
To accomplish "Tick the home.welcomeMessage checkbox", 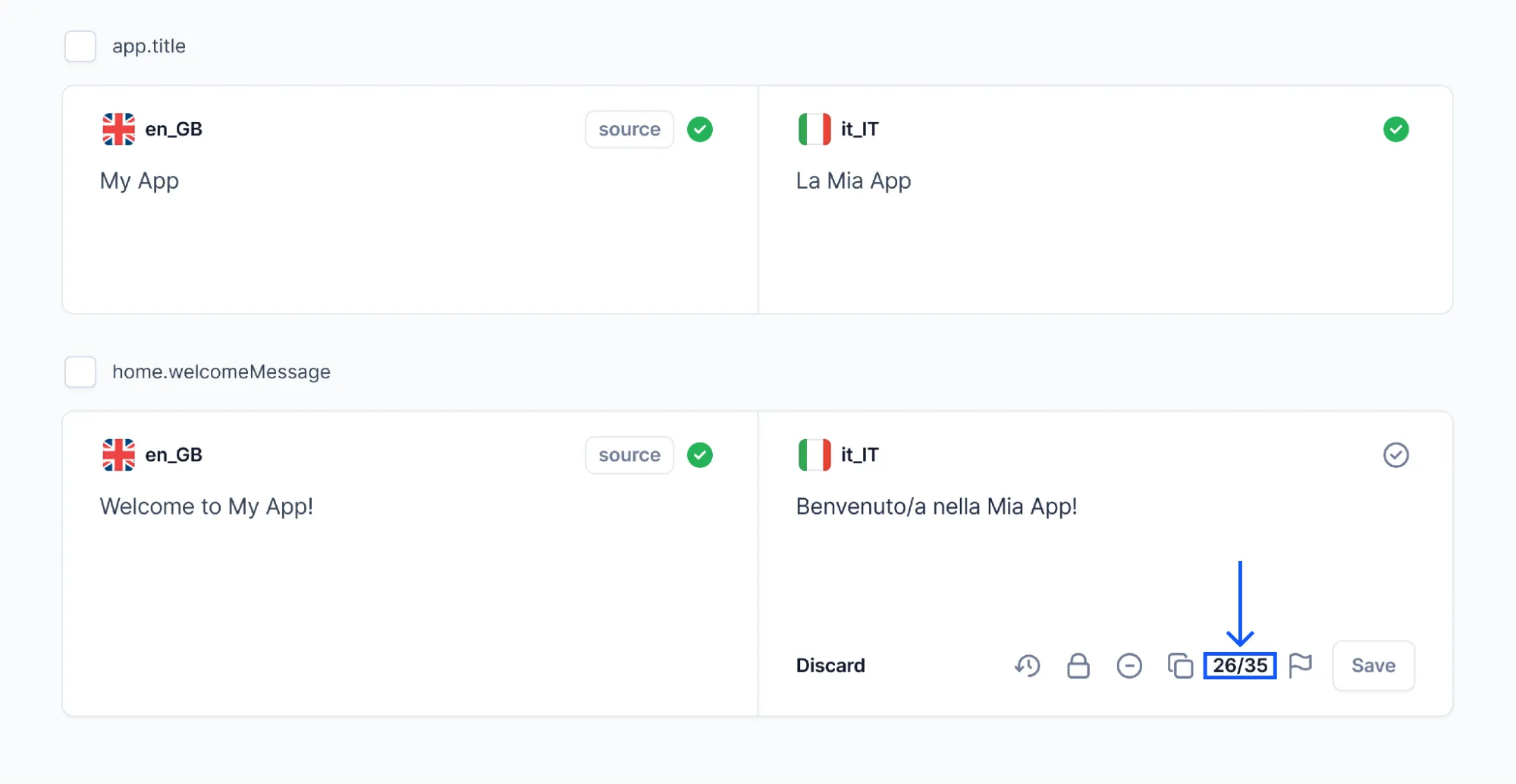I will [x=80, y=372].
